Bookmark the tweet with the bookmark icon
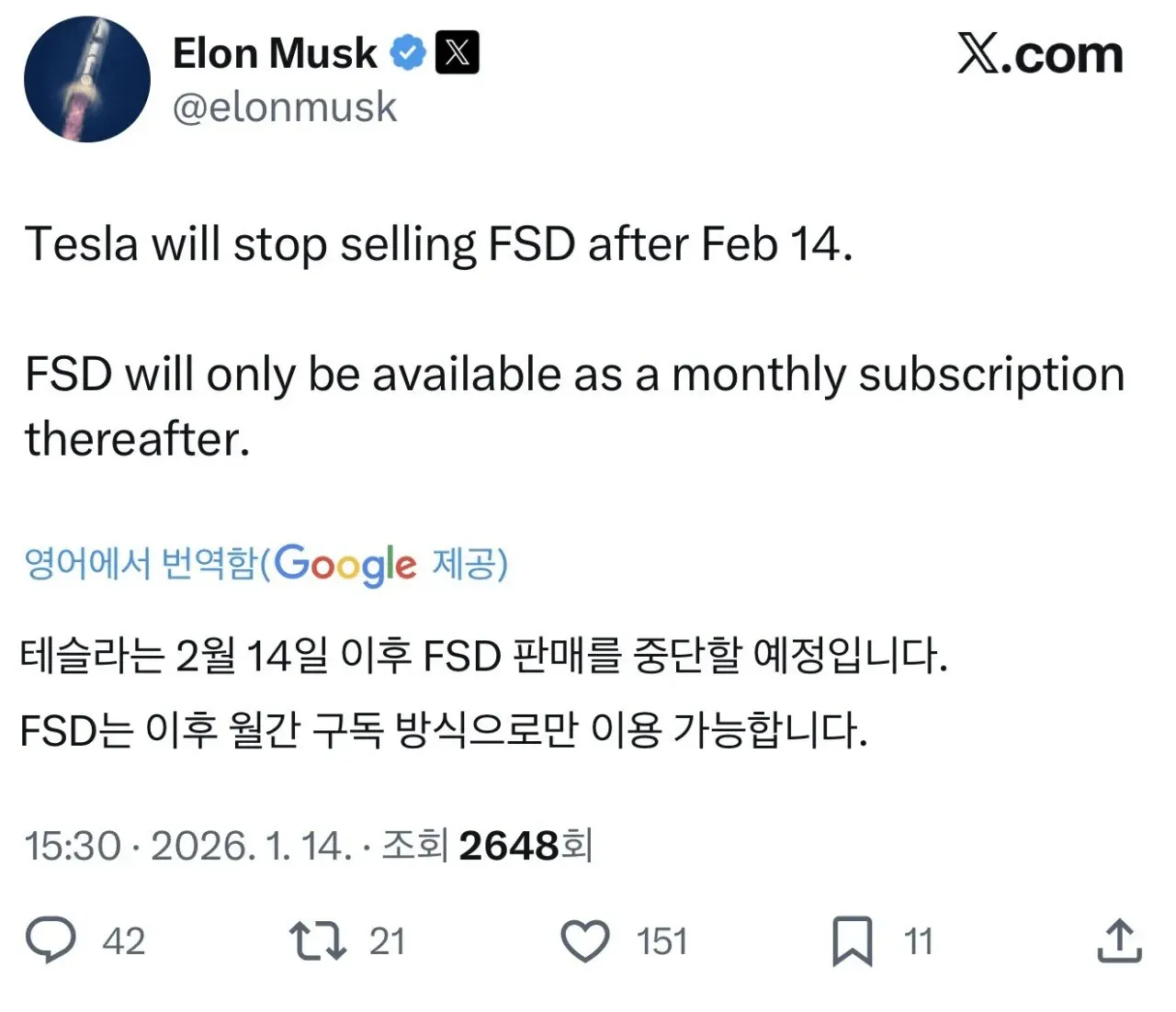Viewport: 1176px width, 1012px height. [854, 939]
